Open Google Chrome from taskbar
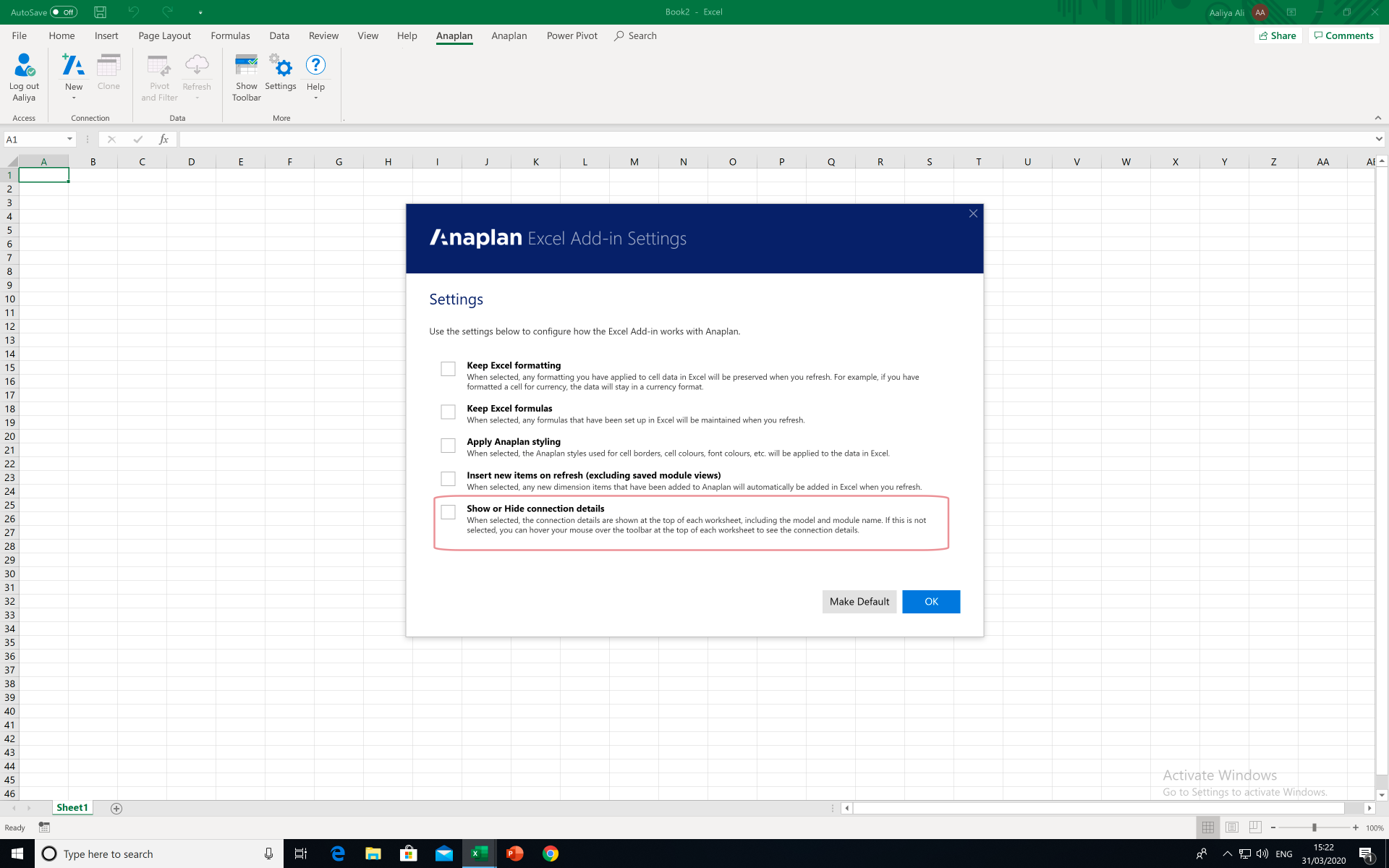Image resolution: width=1389 pixels, height=868 pixels. coord(551,854)
